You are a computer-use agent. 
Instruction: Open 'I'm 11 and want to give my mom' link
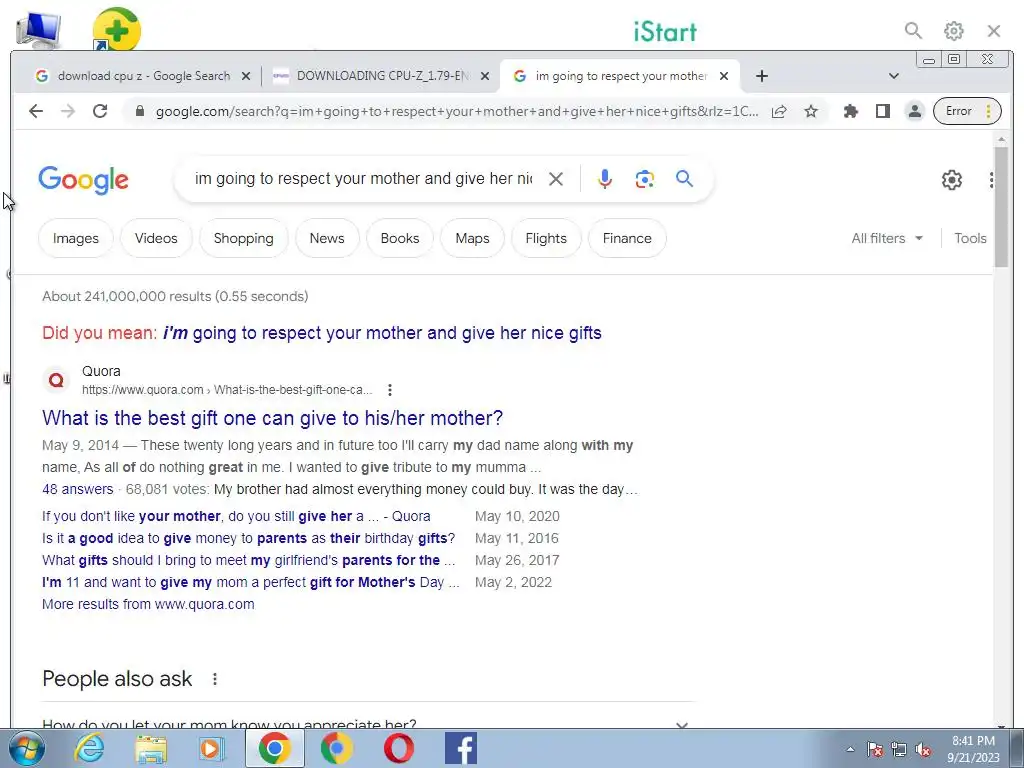(x=251, y=583)
